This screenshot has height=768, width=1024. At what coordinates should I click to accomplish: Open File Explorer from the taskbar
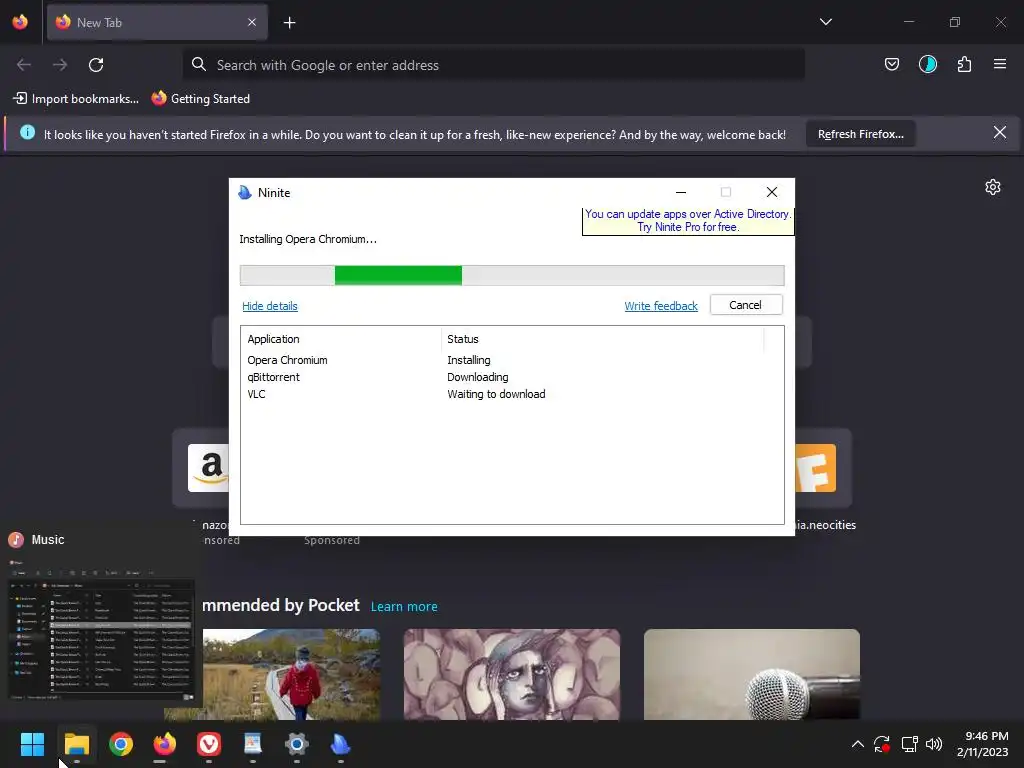click(x=76, y=744)
